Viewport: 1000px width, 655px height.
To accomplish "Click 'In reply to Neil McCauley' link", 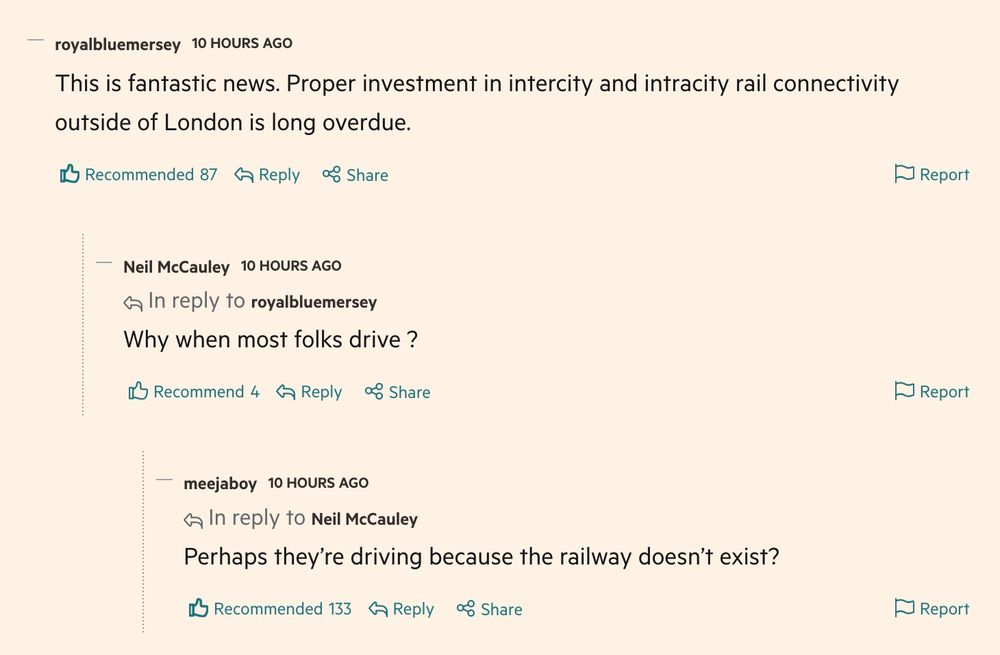I will pos(364,519).
